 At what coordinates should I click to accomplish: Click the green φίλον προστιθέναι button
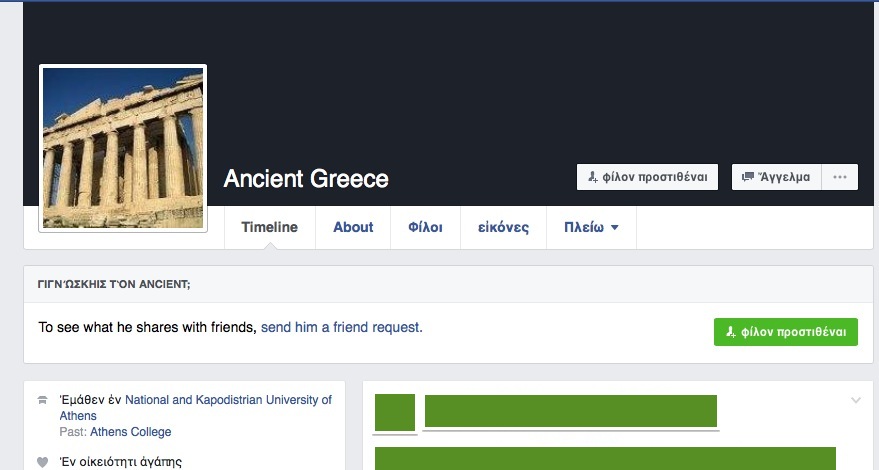tap(786, 332)
